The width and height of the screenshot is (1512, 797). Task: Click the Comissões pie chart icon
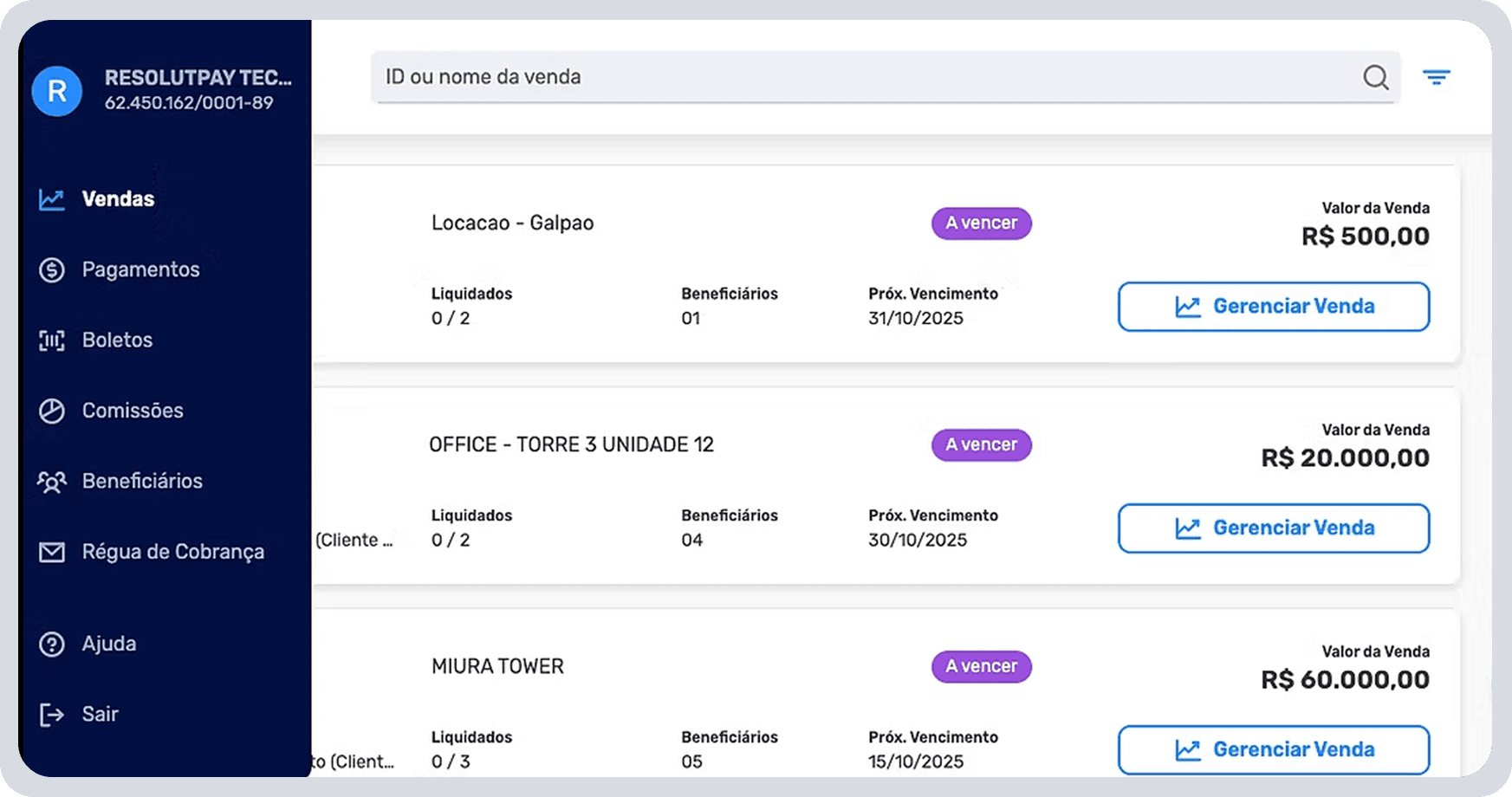click(x=52, y=411)
